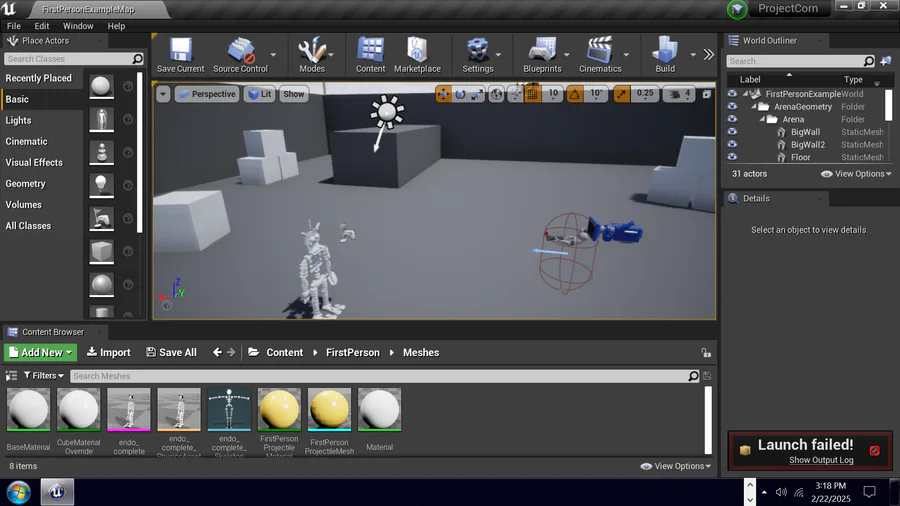Click the Build toolbar icon
900x506 pixels.
(665, 55)
